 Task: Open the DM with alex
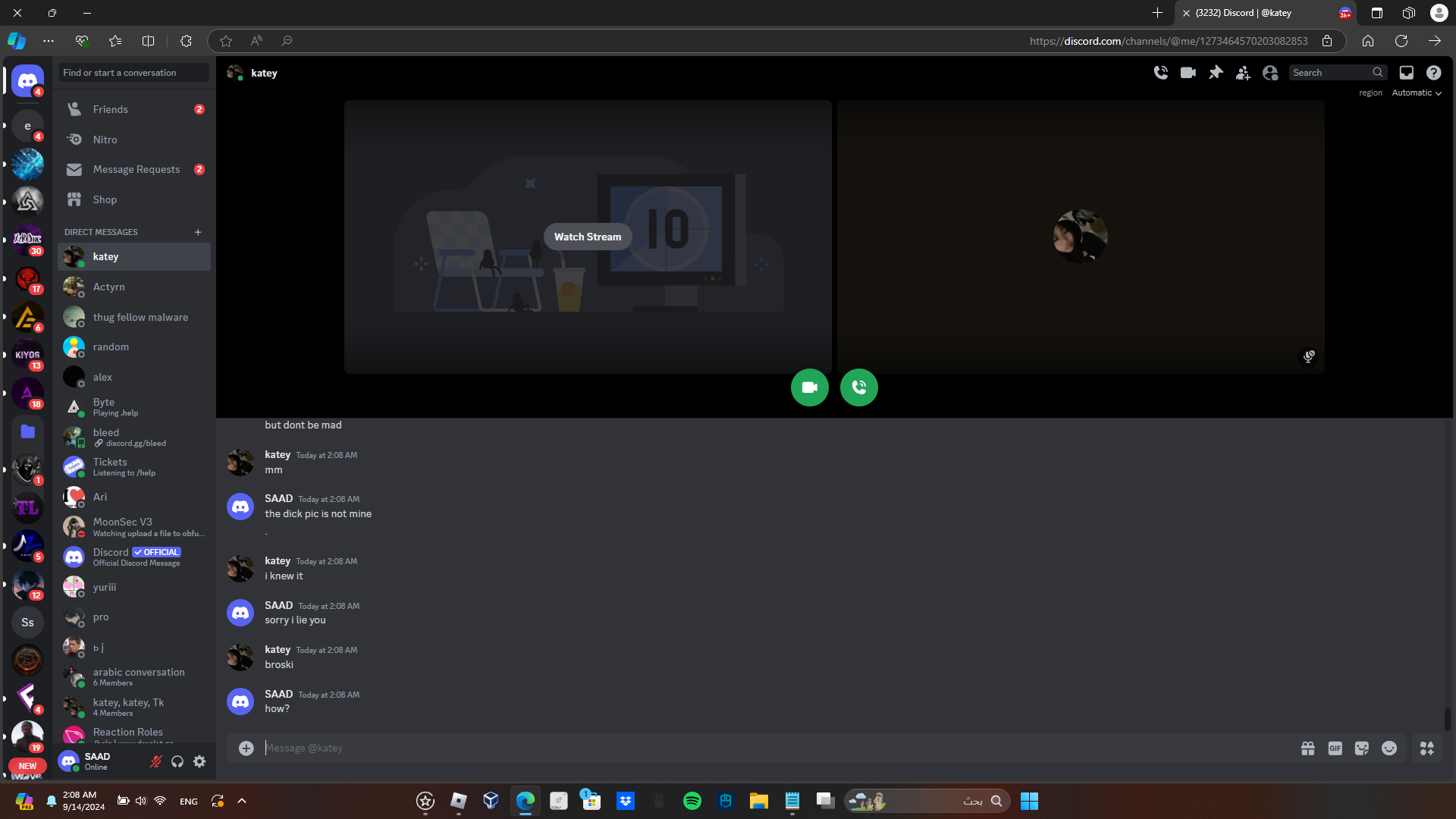[134, 377]
